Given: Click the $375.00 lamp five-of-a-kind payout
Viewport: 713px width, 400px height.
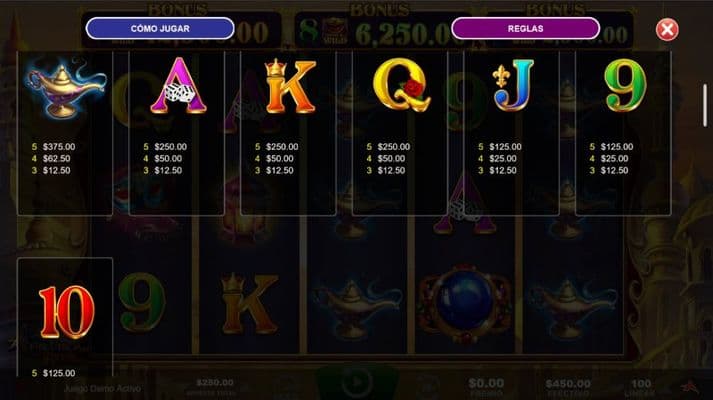Looking at the screenshot, I should (59, 147).
